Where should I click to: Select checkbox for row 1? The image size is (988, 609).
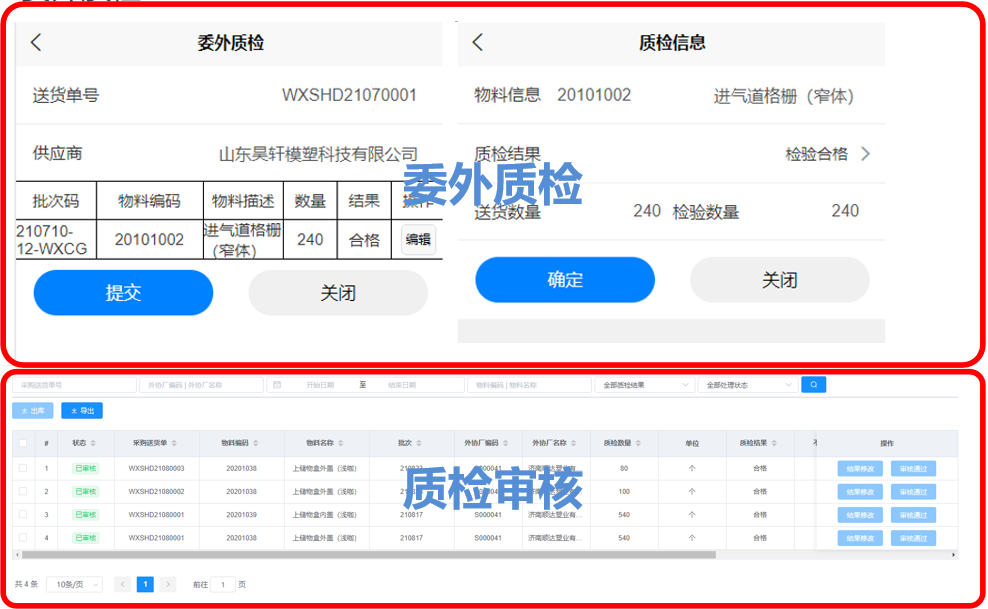tap(23, 468)
